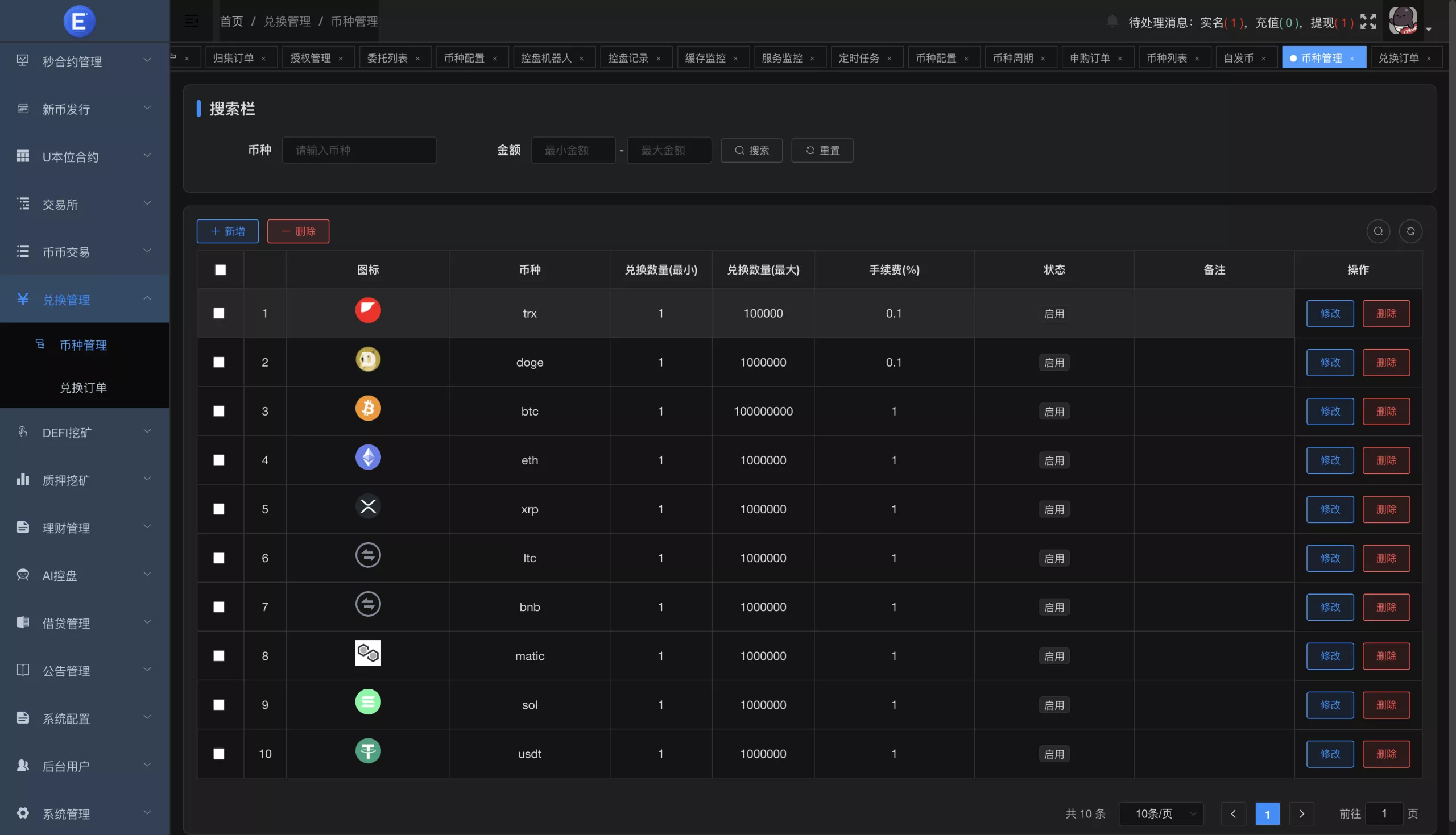Viewport: 1456px width, 835px height.
Task: Click the 新增 button to add a currency
Action: click(227, 231)
